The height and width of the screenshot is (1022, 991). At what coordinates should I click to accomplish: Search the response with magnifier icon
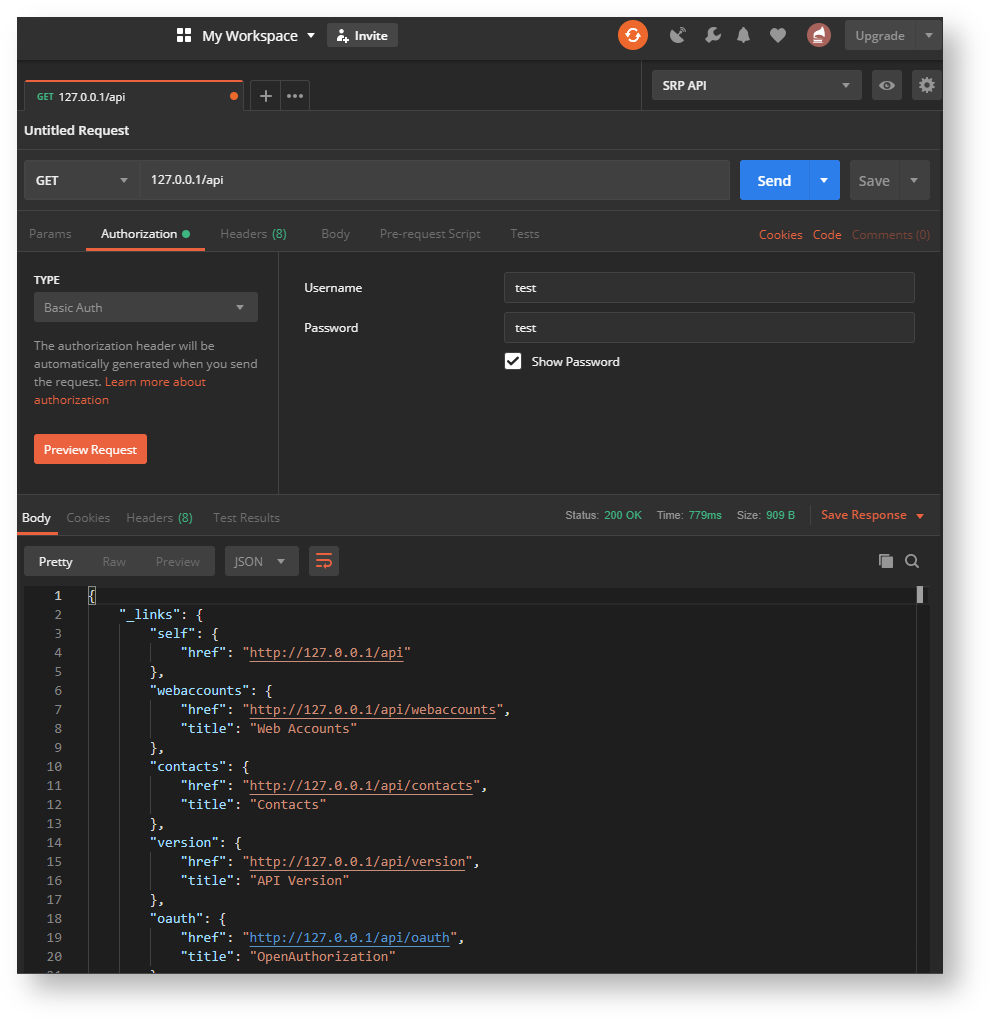[912, 561]
